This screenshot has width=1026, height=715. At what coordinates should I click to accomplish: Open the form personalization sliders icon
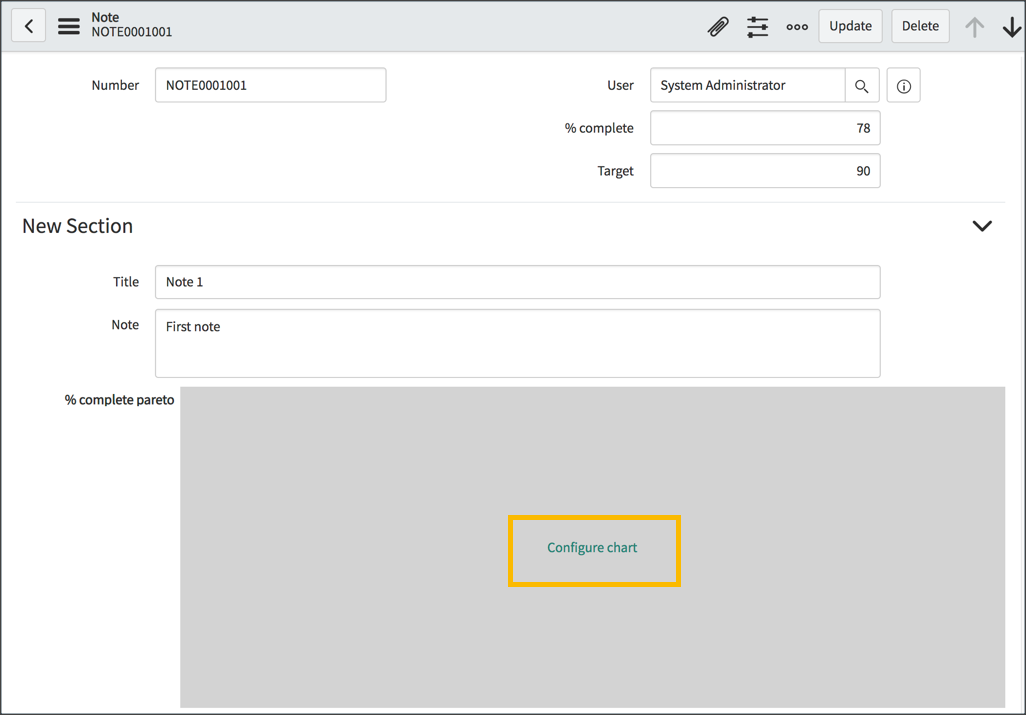pyautogui.click(x=757, y=26)
